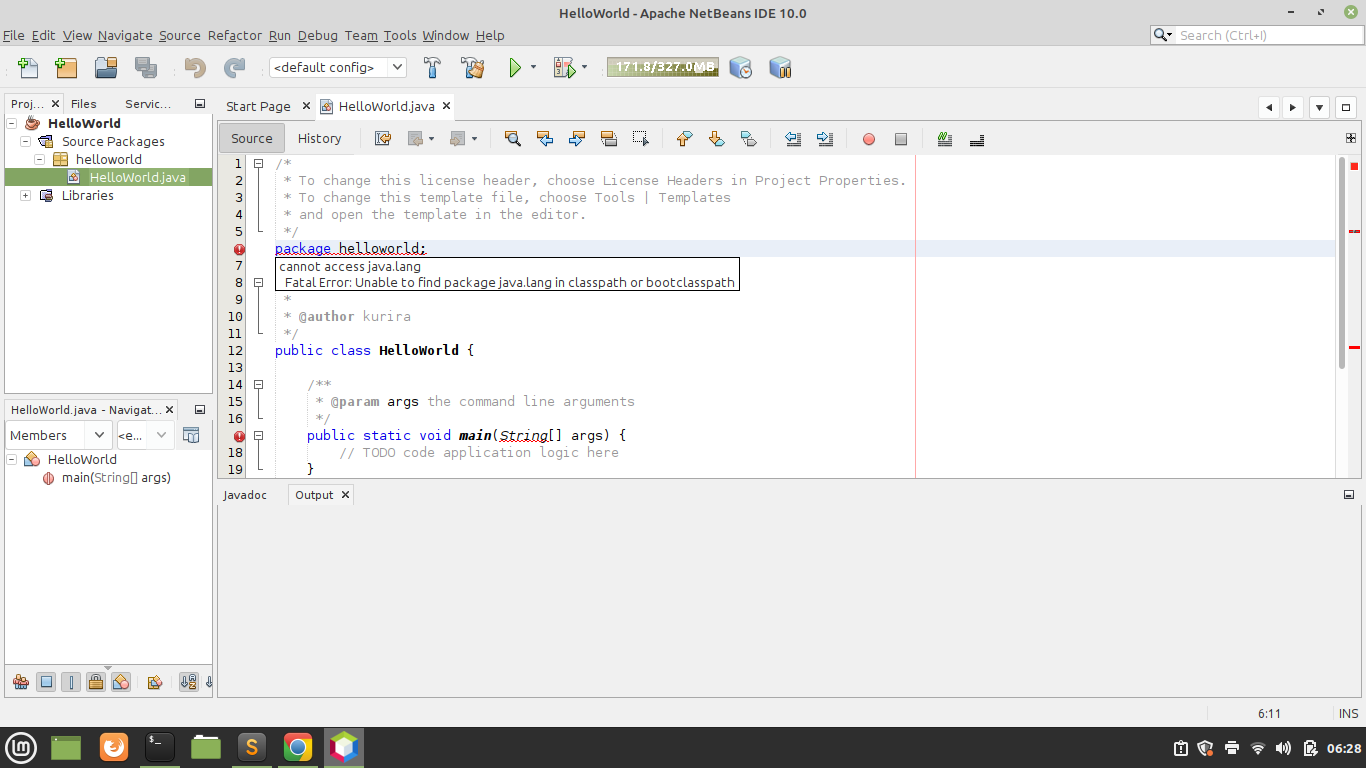Viewport: 1366px width, 768px height.
Task: Toggle Show Inner Classes in Navigator
Action: (x=121, y=682)
